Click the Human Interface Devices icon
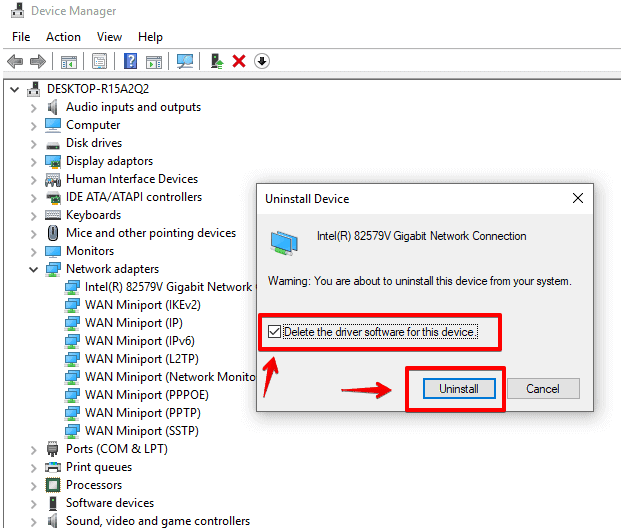This screenshot has height=528, width=621. tap(53, 180)
